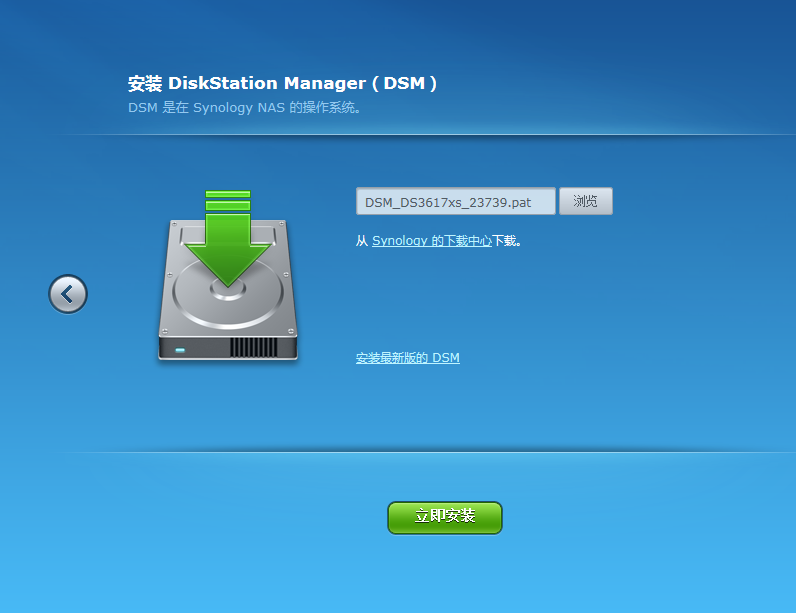
Task: Open the Synology 的下载中心 link
Action: pos(432,241)
